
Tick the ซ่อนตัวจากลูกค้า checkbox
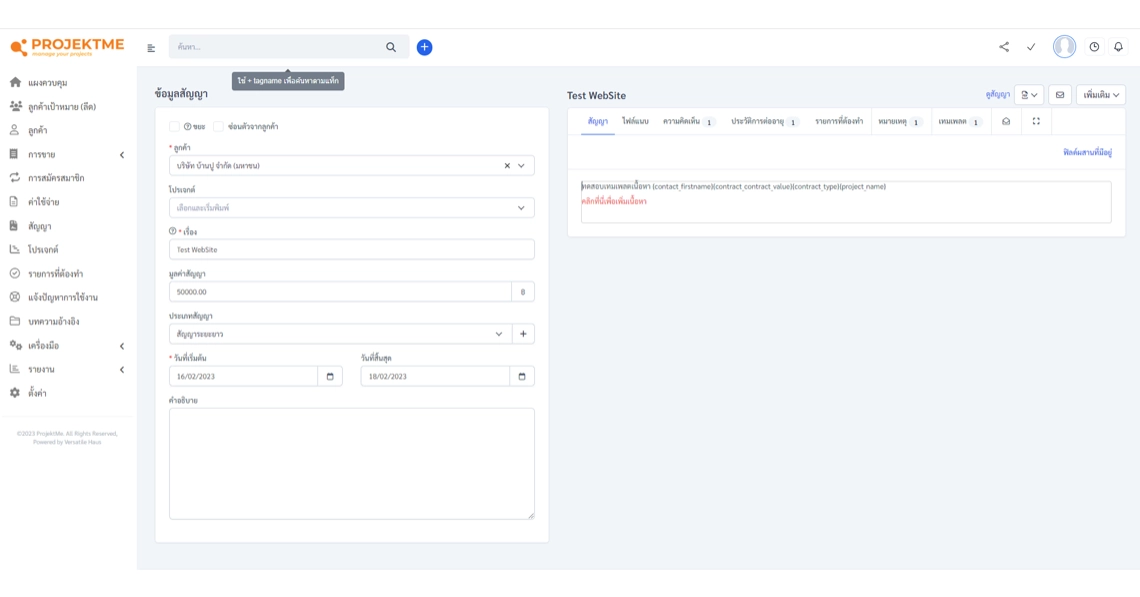[218, 127]
